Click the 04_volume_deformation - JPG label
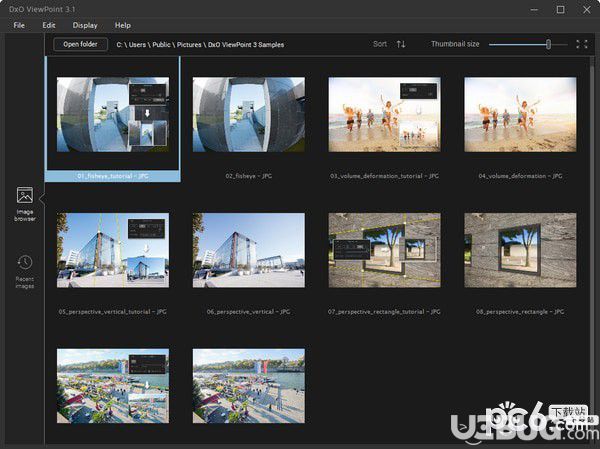 coord(520,176)
